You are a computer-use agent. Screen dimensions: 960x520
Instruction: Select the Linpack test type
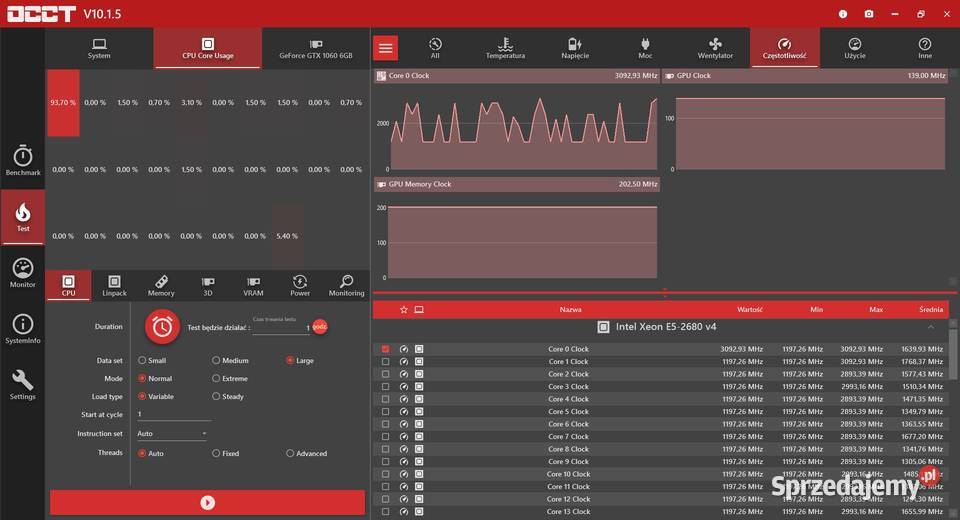[114, 286]
